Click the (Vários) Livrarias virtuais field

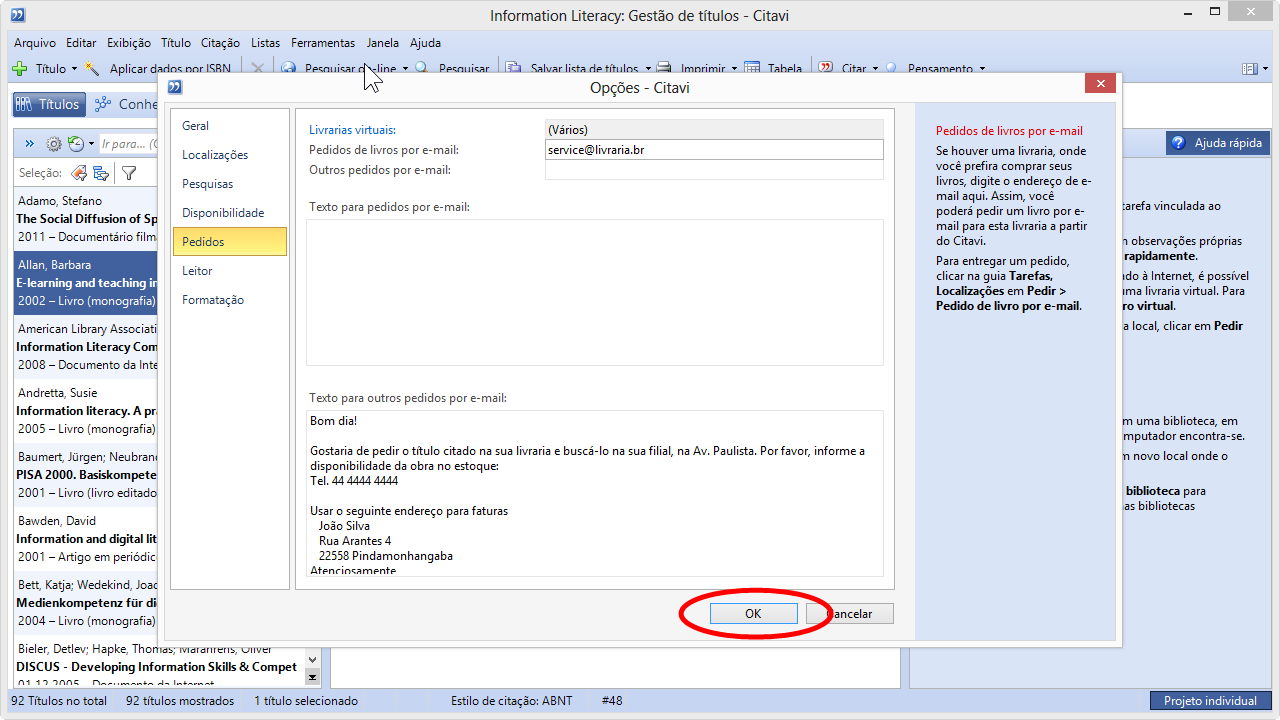pos(714,130)
